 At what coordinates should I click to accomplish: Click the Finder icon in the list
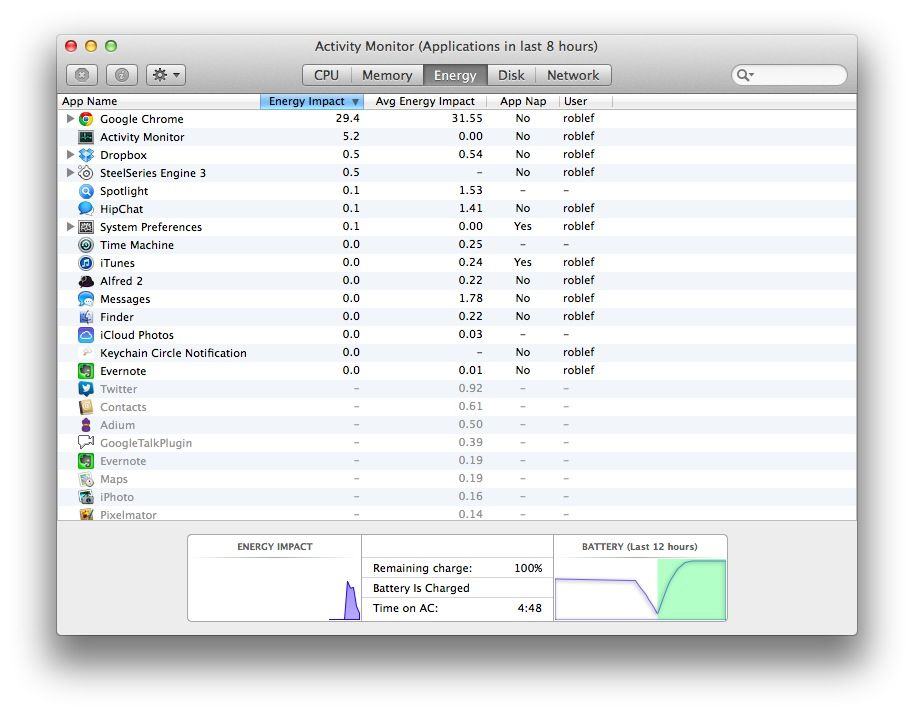coord(86,316)
